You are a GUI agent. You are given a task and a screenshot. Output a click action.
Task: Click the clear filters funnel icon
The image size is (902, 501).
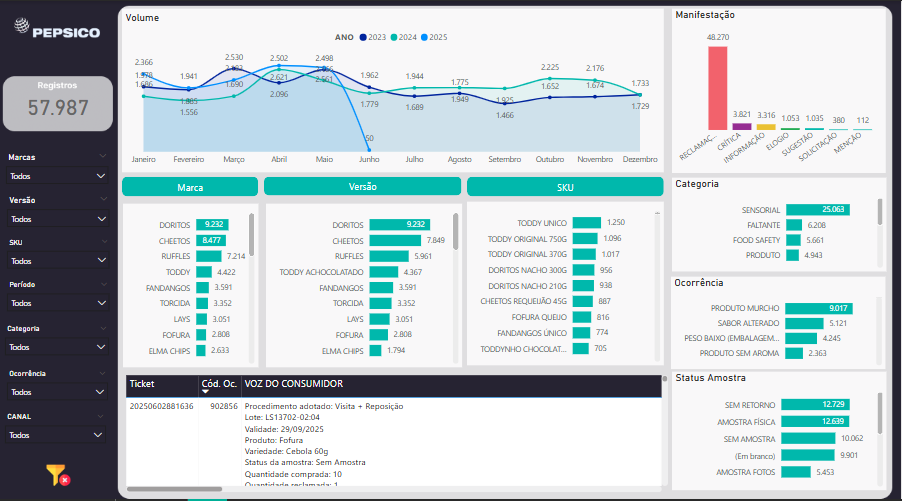58,475
